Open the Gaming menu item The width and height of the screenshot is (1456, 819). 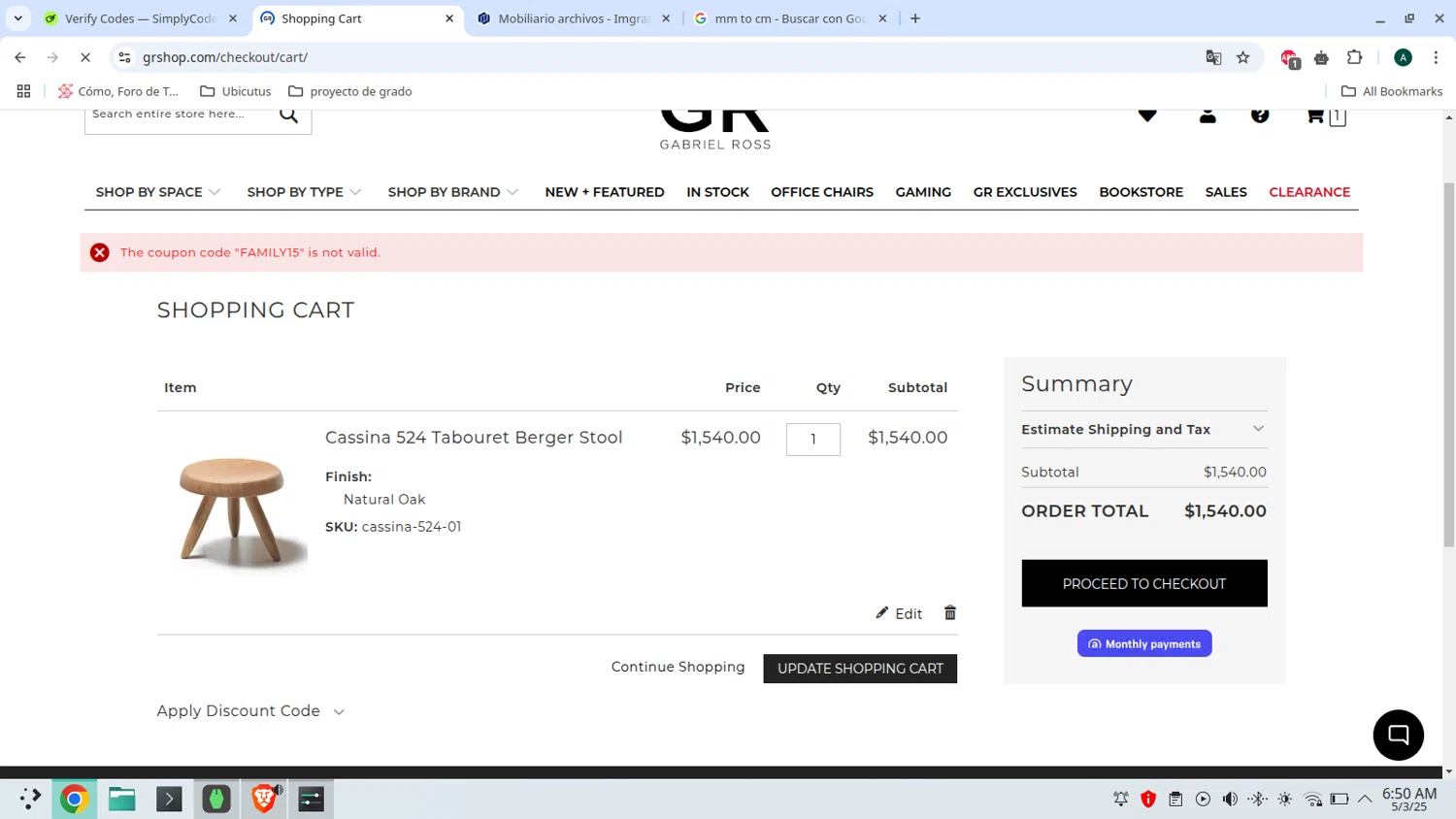pyautogui.click(x=923, y=192)
